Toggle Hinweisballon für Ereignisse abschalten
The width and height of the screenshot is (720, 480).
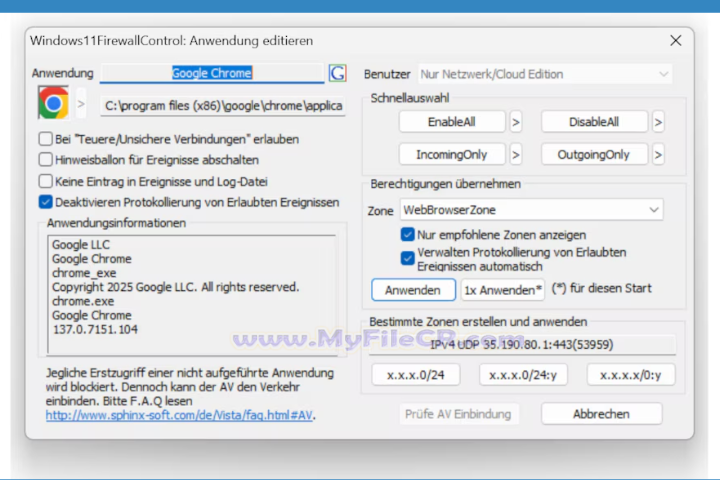coord(45,159)
